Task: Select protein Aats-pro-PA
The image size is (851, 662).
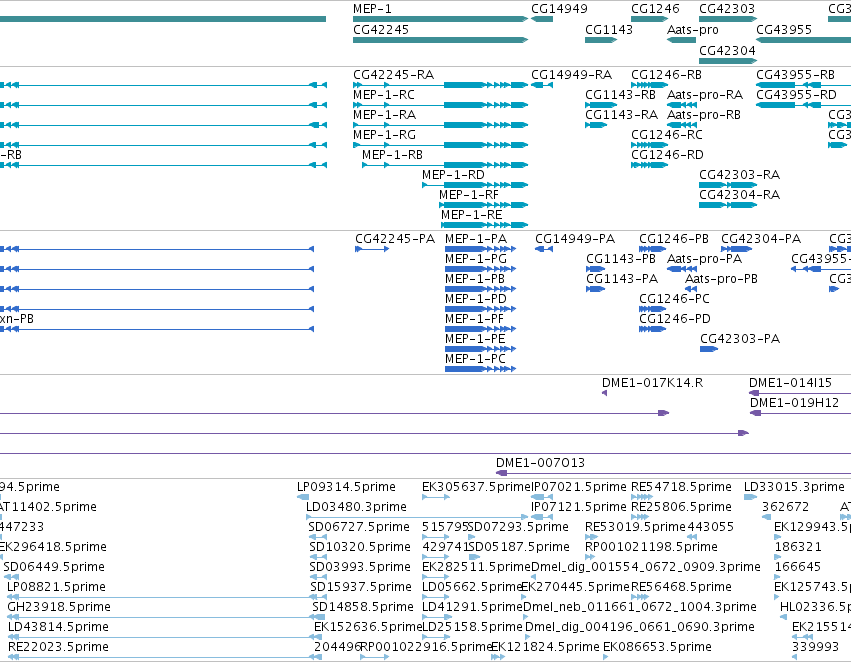Action: pyautogui.click(x=682, y=269)
